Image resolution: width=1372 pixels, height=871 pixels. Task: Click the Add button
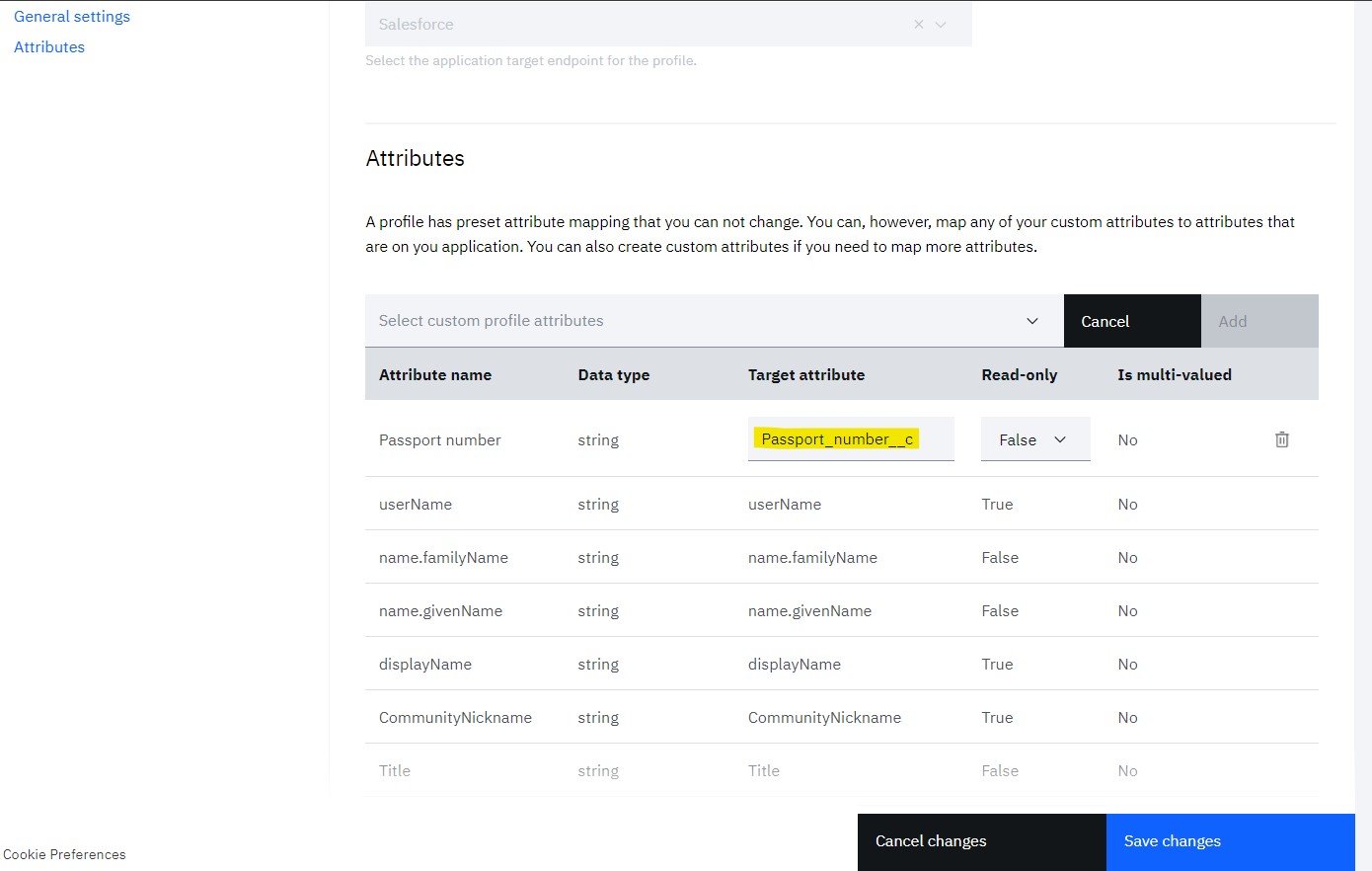click(1259, 321)
